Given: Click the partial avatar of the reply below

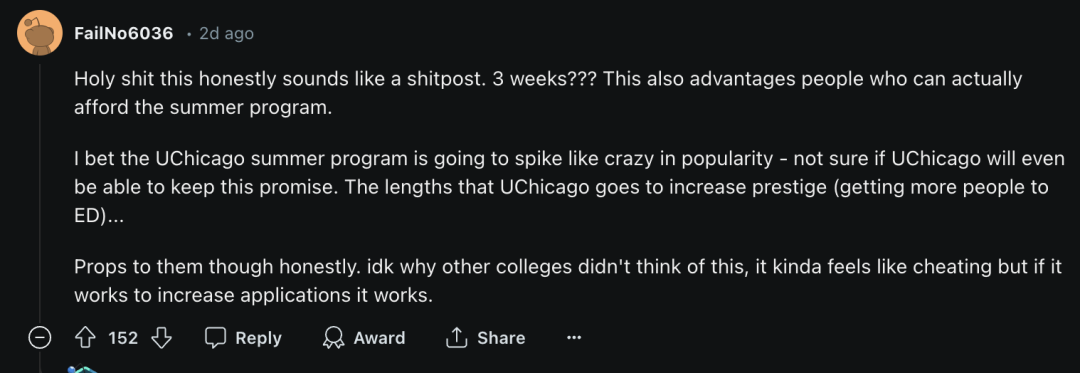Looking at the screenshot, I should [x=81, y=369].
